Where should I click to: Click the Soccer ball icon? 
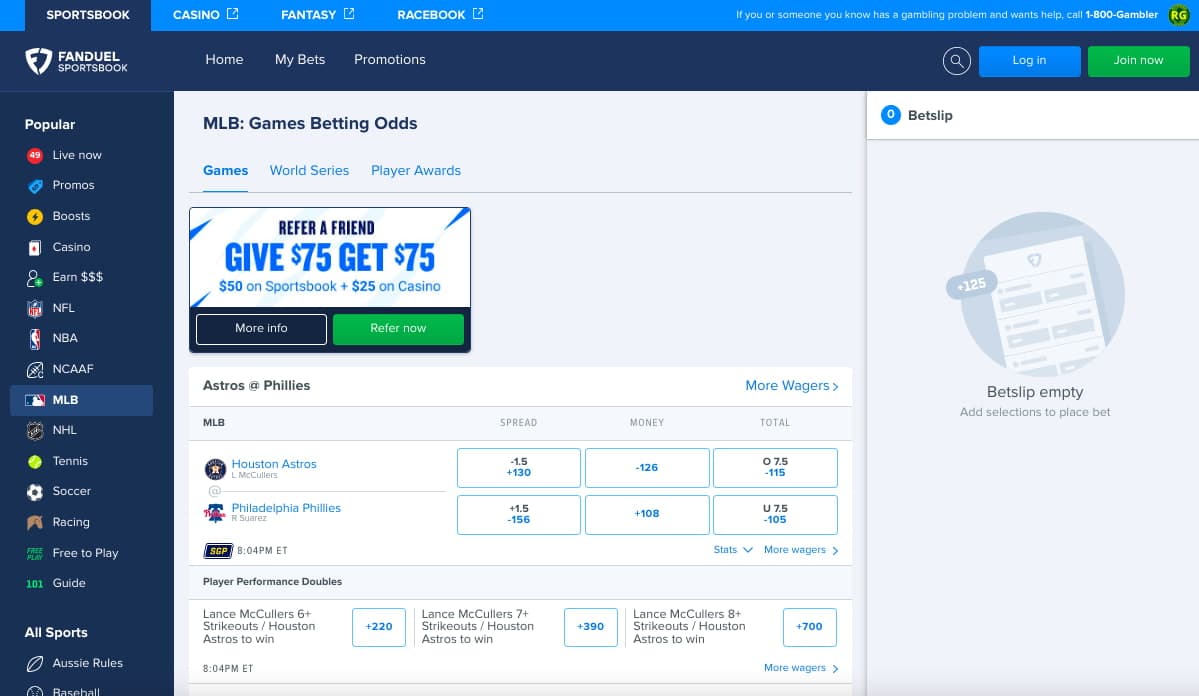coord(34,492)
